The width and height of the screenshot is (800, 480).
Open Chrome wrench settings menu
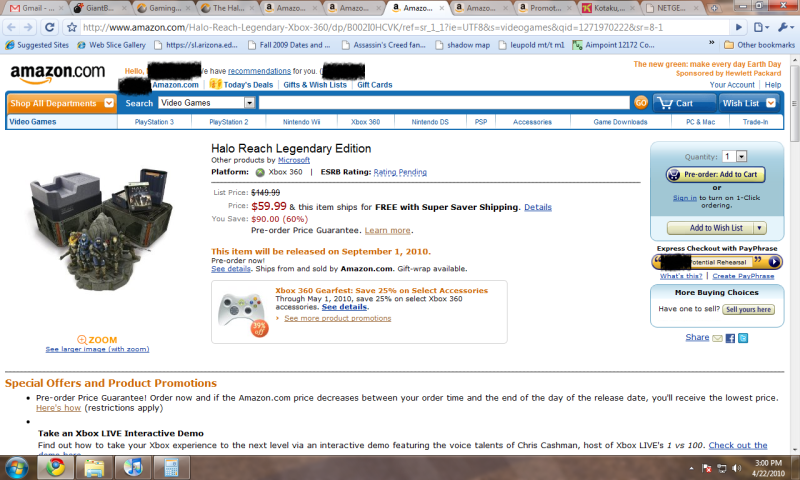786,27
